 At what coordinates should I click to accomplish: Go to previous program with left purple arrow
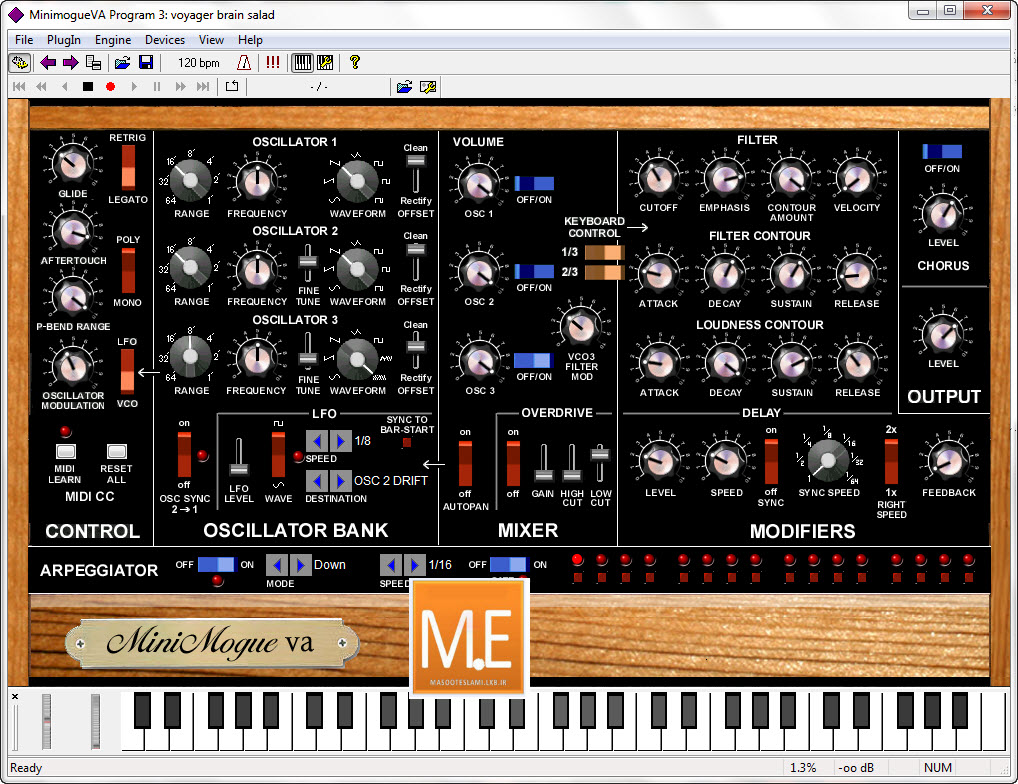47,62
